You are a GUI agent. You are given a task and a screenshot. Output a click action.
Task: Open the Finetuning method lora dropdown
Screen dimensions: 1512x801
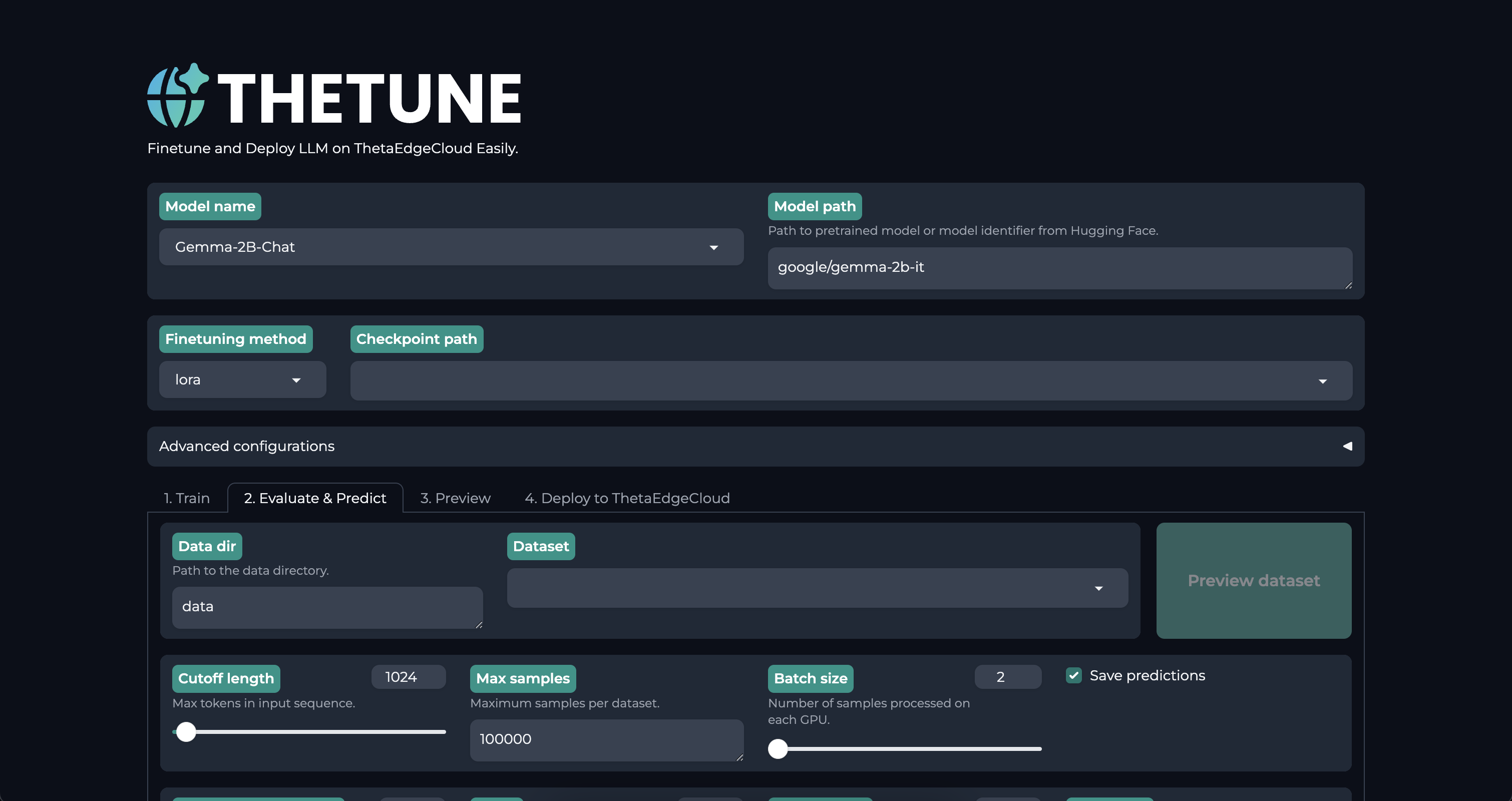point(242,379)
